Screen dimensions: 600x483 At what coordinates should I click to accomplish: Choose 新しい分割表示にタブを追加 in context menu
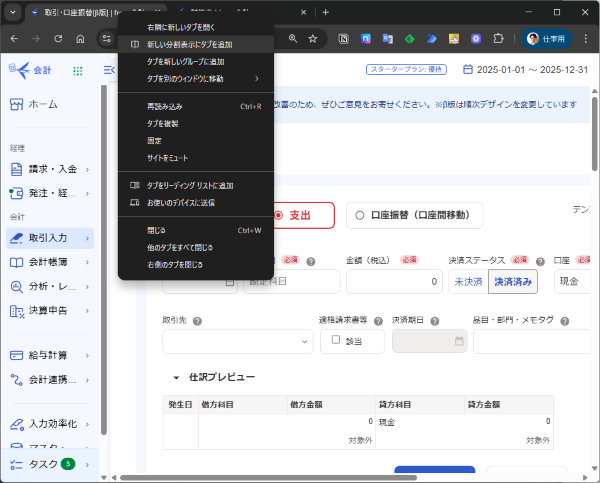pyautogui.click(x=189, y=45)
